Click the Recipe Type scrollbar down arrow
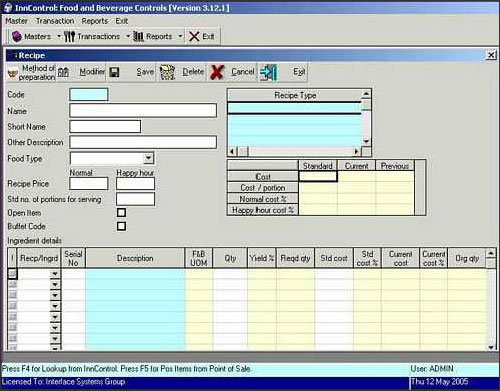 (366, 141)
